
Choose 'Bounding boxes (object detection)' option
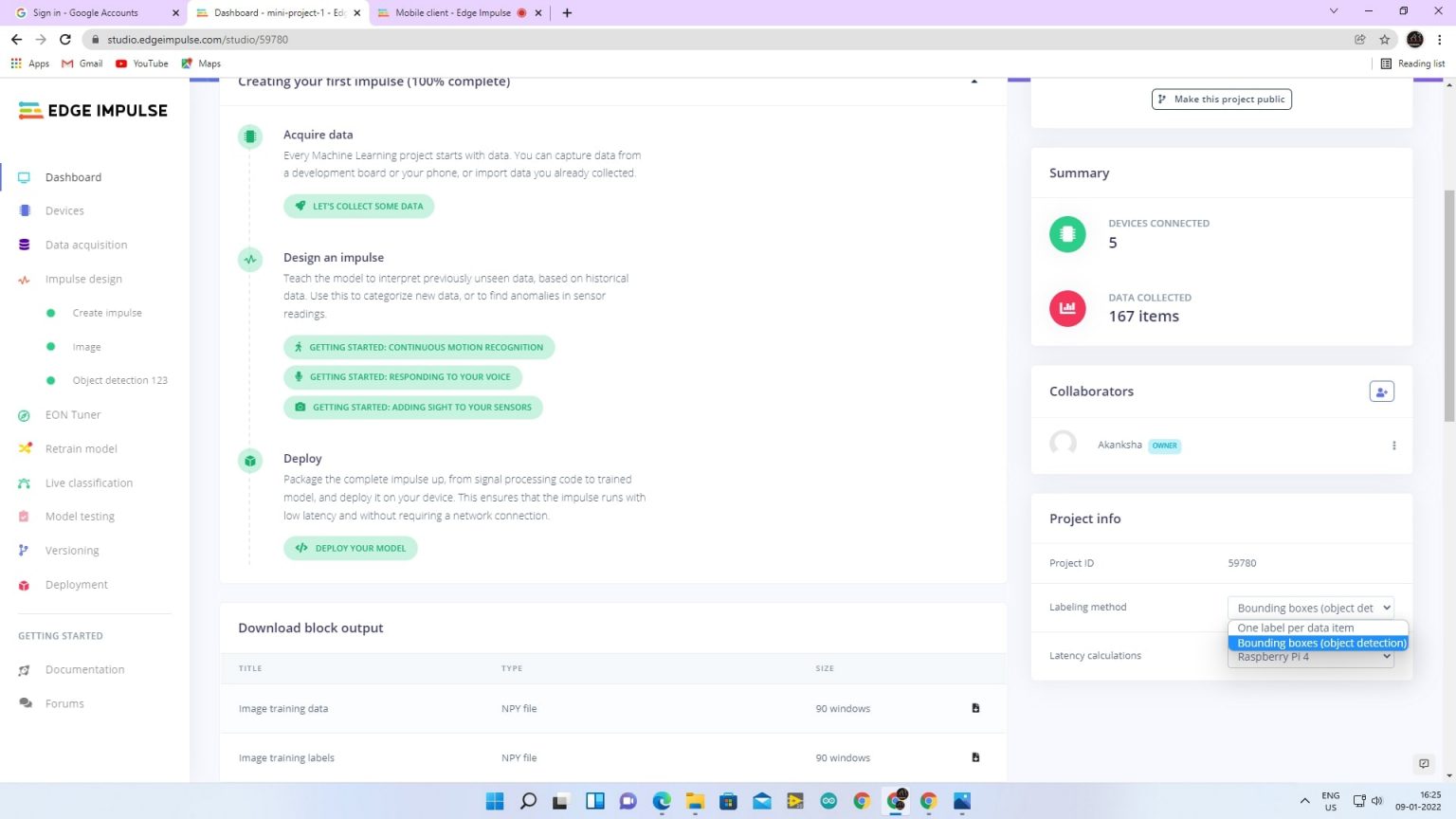(1320, 643)
